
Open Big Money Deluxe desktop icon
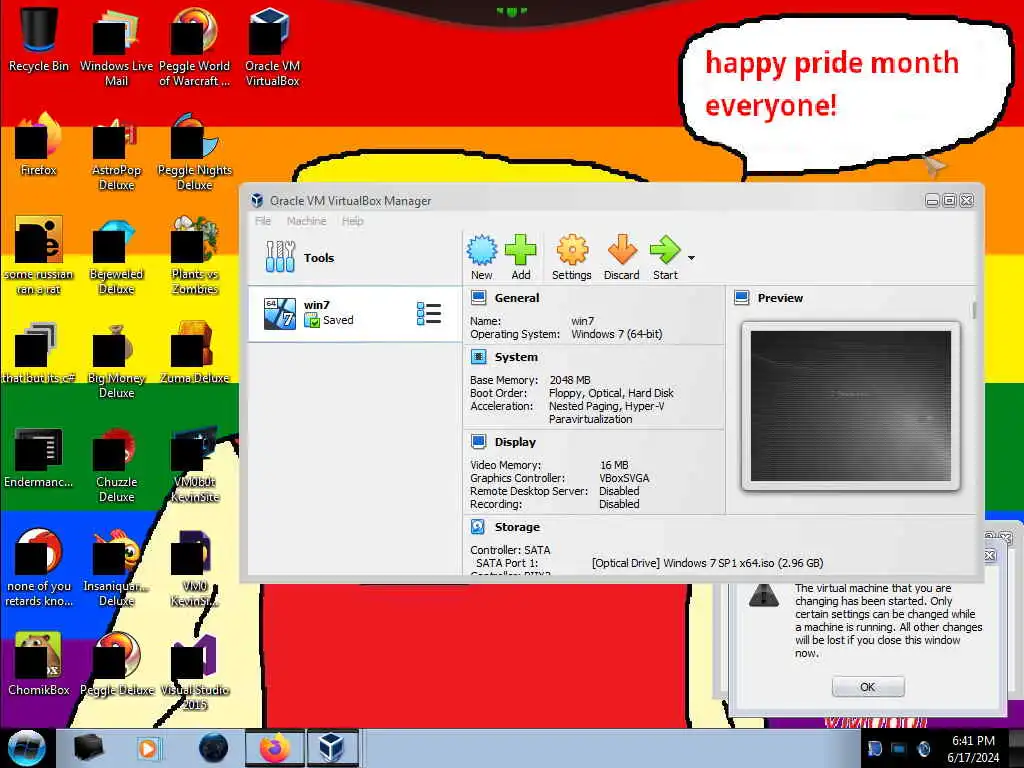[116, 359]
